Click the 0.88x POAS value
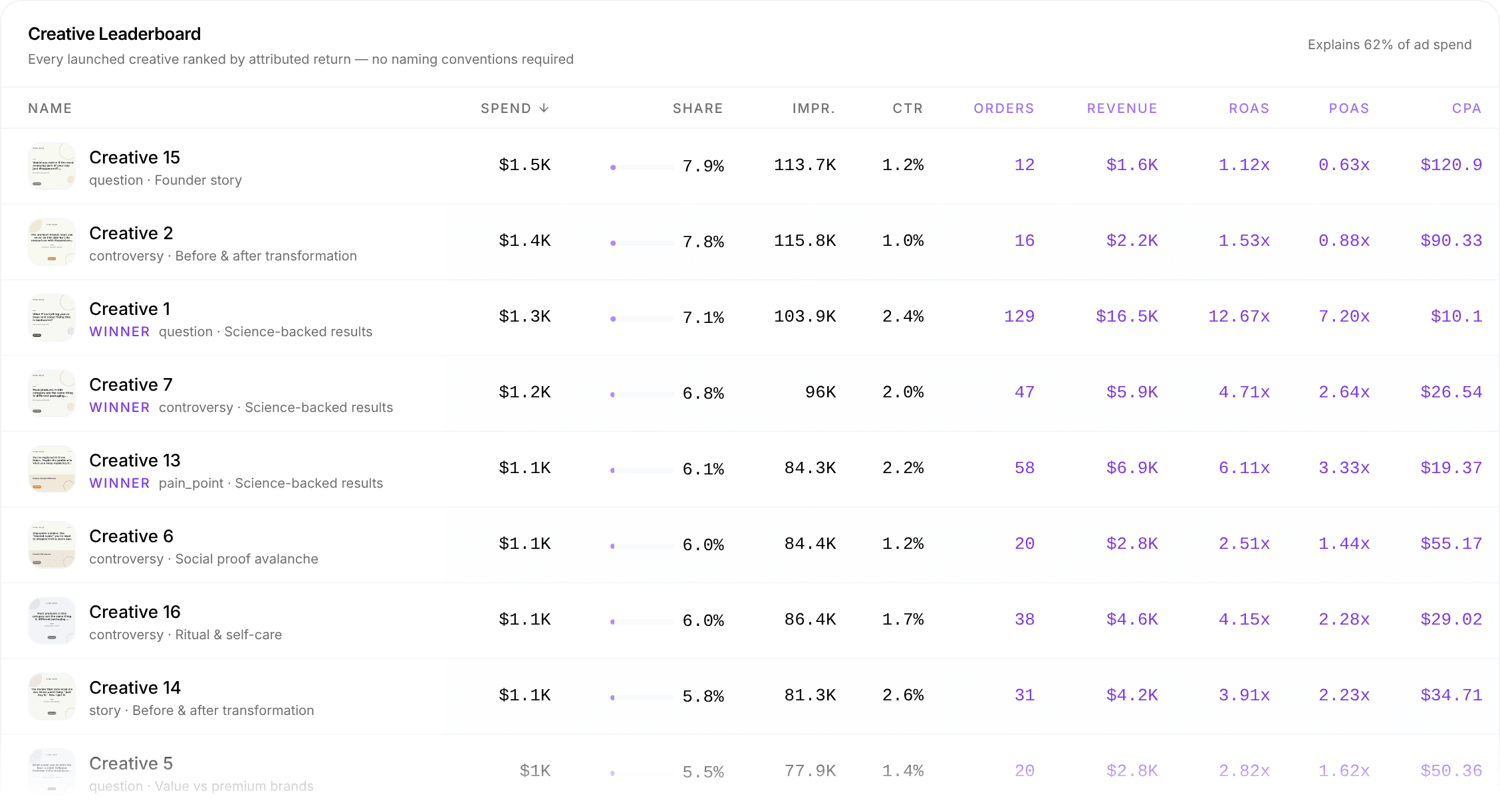The height and width of the screenshot is (812, 1500). click(1344, 241)
